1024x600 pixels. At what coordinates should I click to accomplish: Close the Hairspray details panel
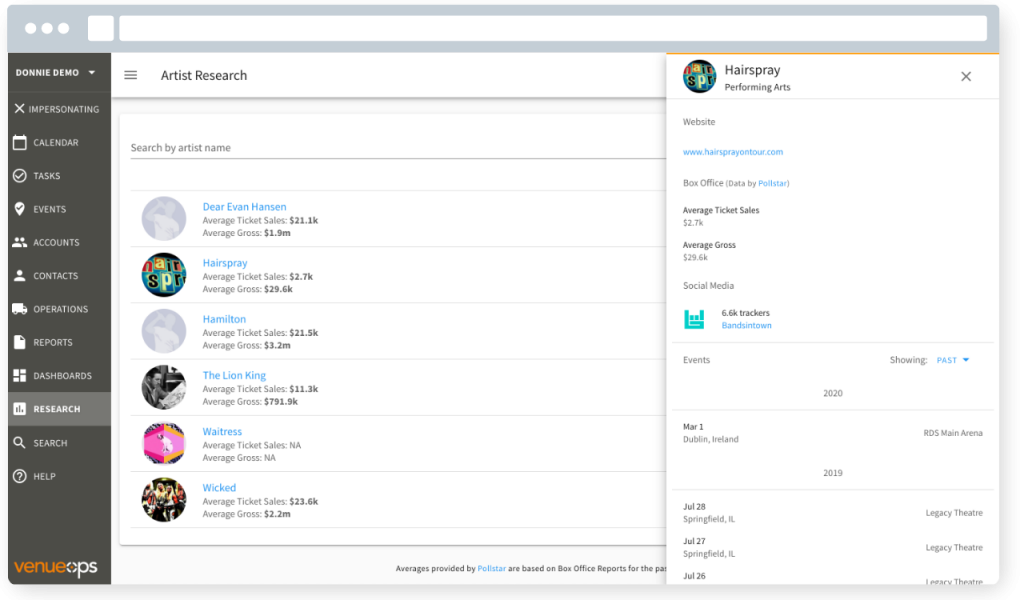(x=965, y=76)
